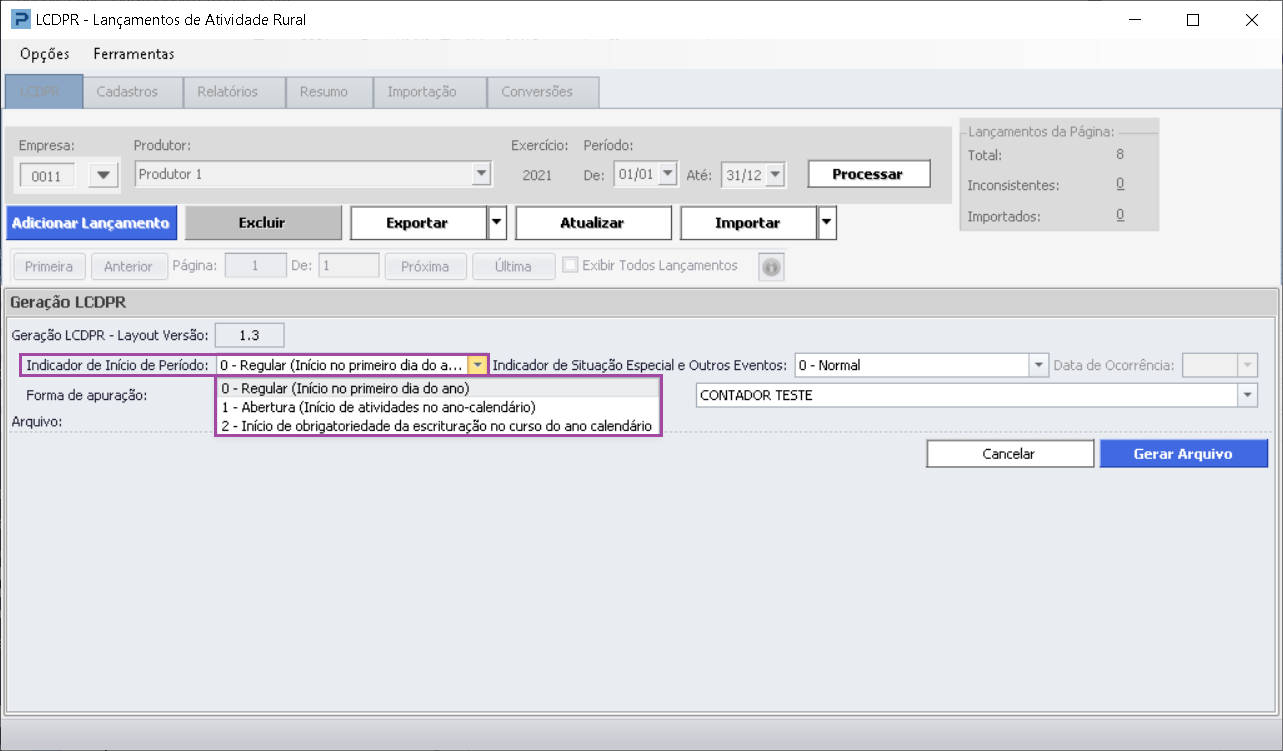Viewport: 1283px width, 751px height.
Task: Expand the CONTADOR TESTE combo box
Action: coord(1248,395)
